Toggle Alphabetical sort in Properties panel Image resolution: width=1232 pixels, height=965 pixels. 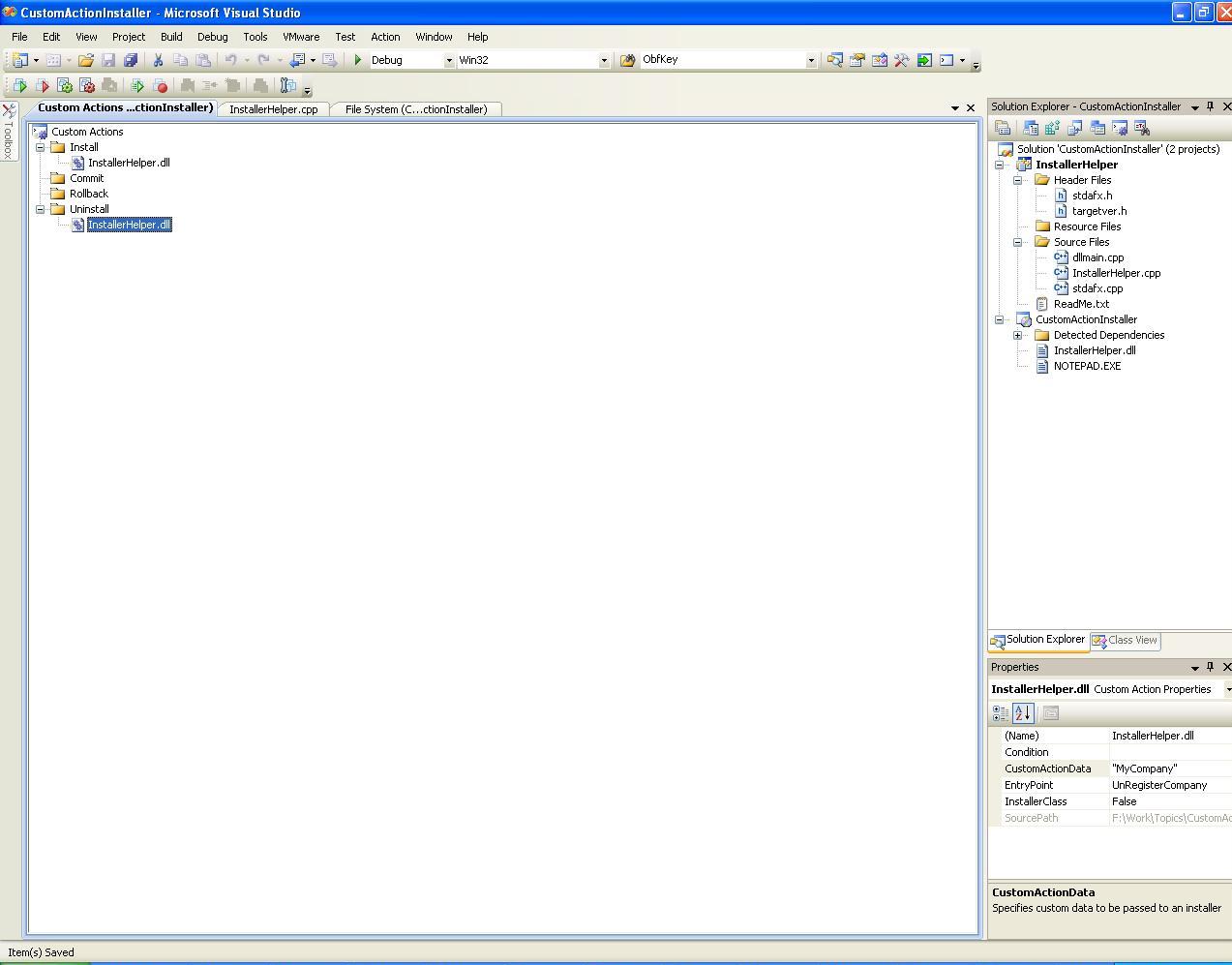point(1023,713)
